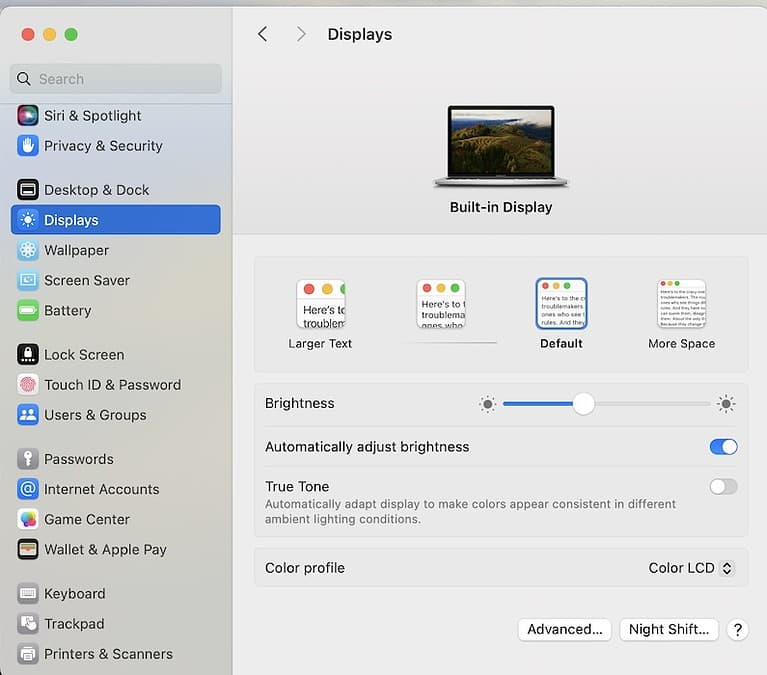This screenshot has width=767, height=675.
Task: Open the Battery icon in sidebar
Action: [28, 310]
